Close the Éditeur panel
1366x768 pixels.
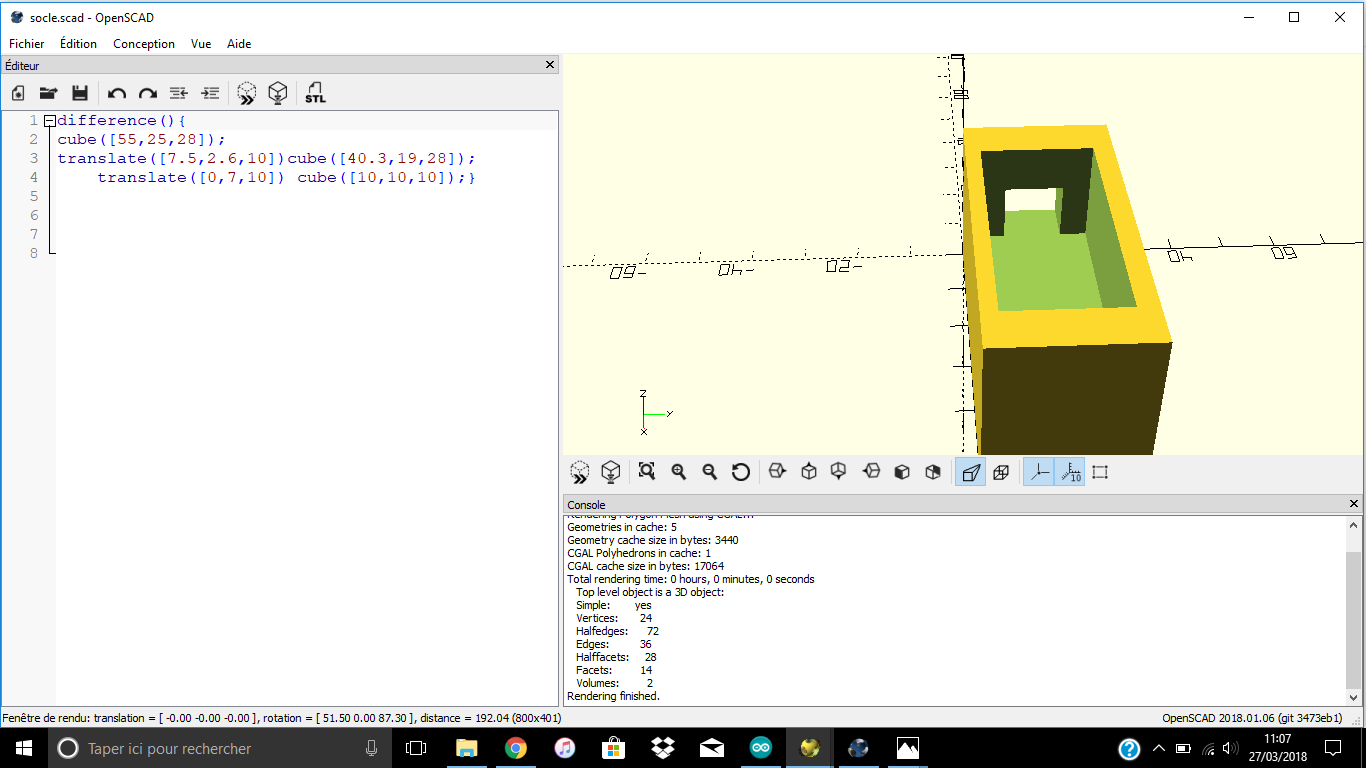click(550, 65)
